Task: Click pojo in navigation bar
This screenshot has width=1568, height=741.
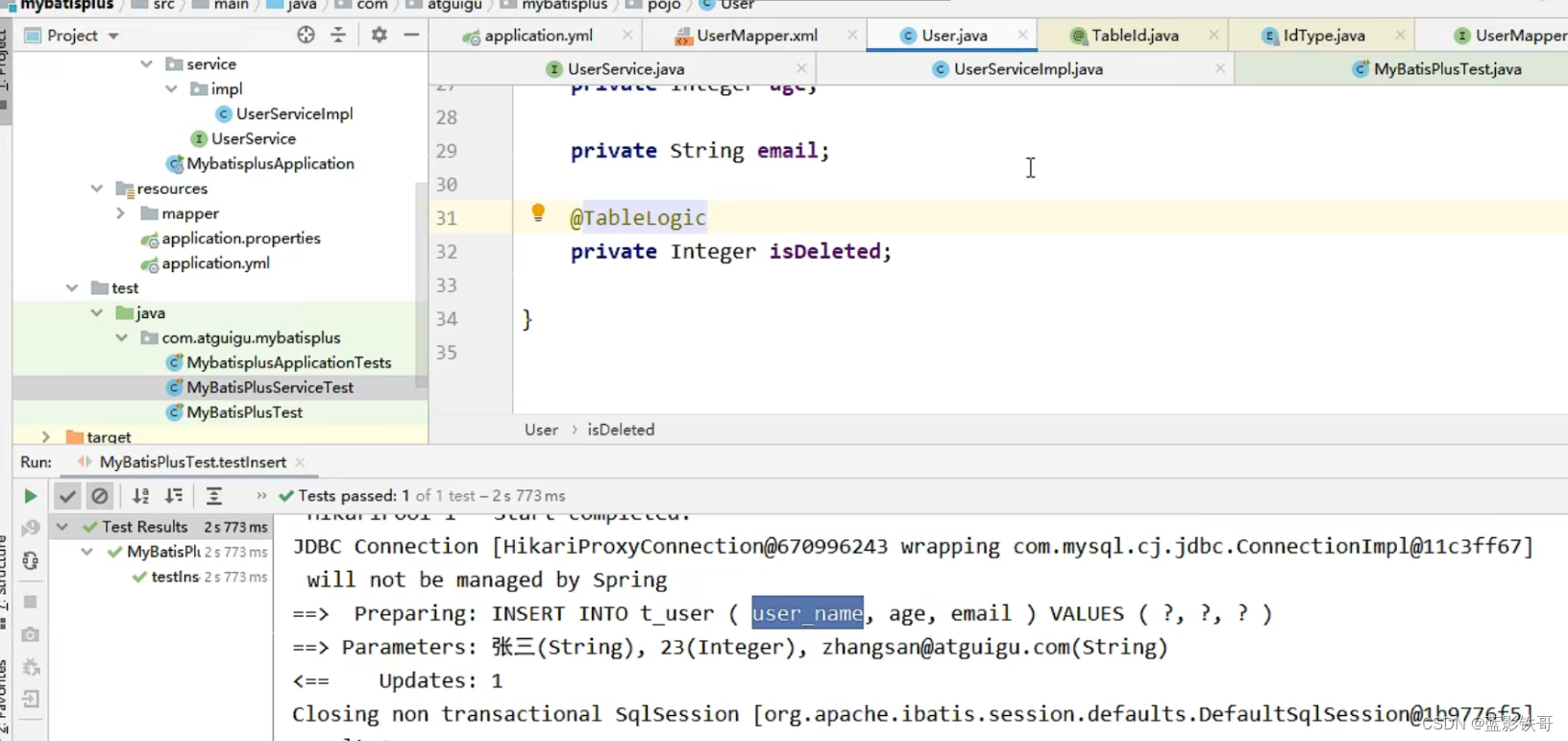Action: [x=664, y=5]
